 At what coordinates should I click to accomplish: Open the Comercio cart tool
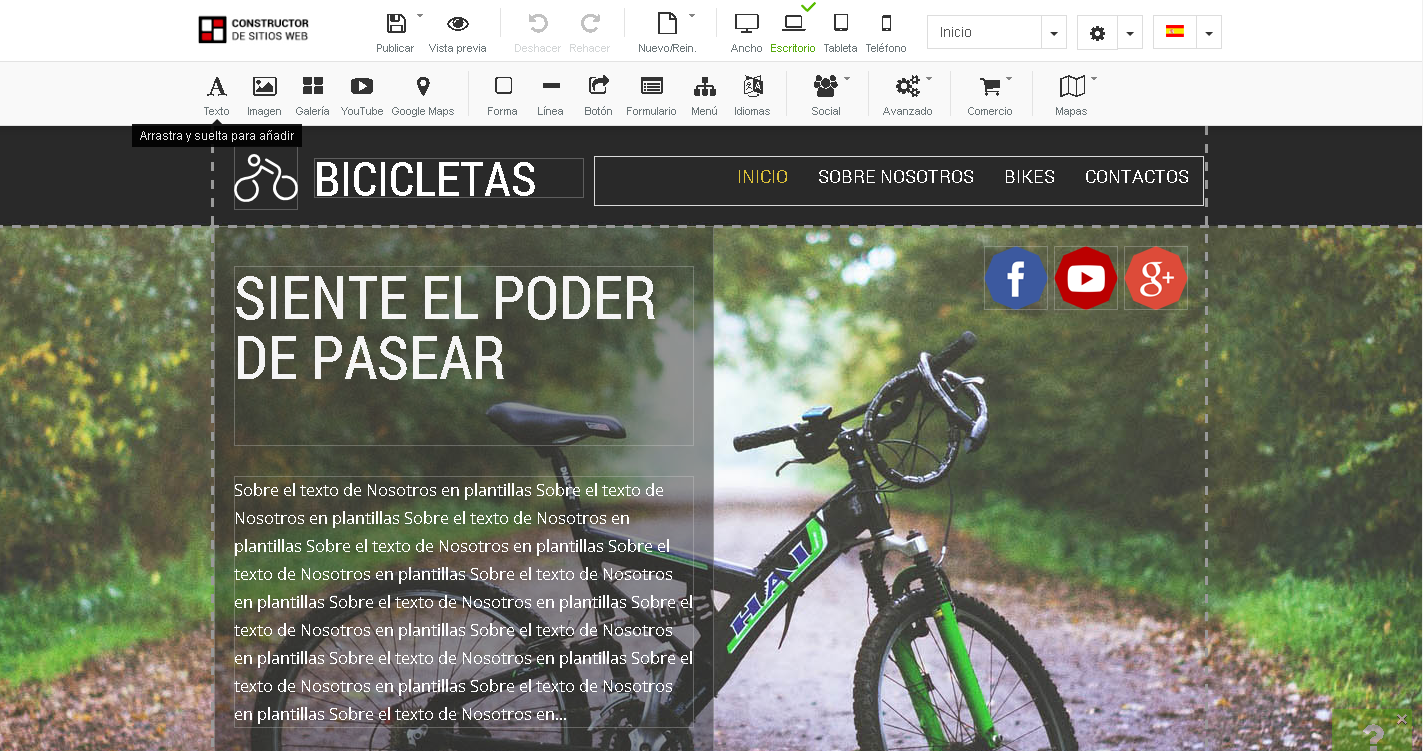[990, 96]
